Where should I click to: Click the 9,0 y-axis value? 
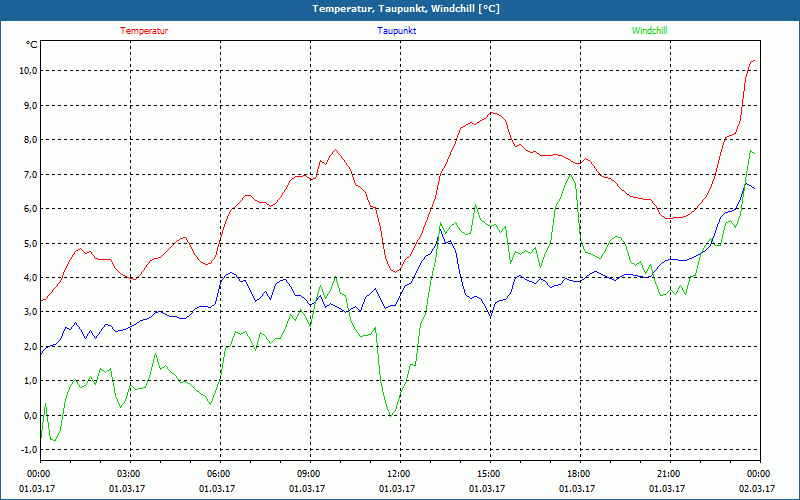pyautogui.click(x=29, y=106)
